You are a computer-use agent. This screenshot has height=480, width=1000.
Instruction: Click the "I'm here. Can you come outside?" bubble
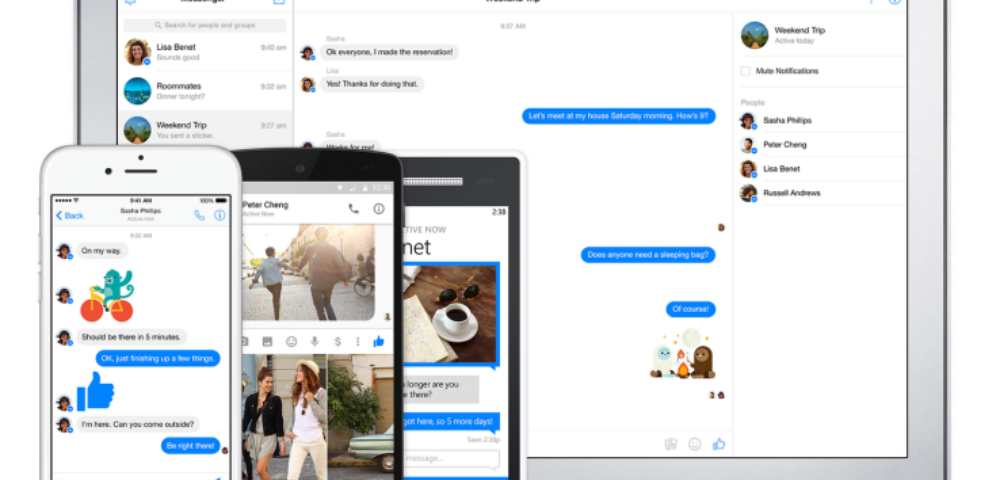point(138,425)
